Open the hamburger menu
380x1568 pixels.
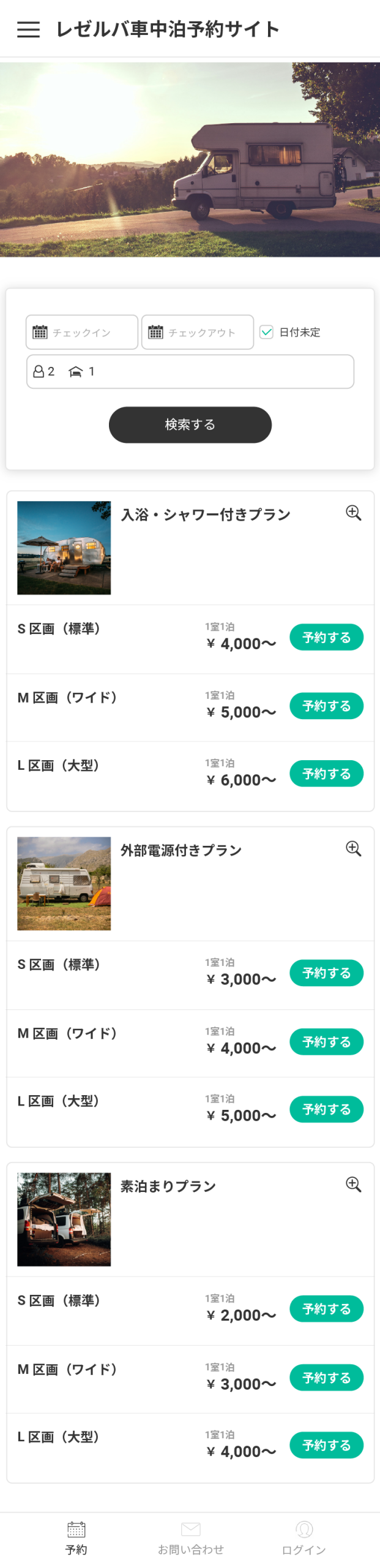coord(28,29)
